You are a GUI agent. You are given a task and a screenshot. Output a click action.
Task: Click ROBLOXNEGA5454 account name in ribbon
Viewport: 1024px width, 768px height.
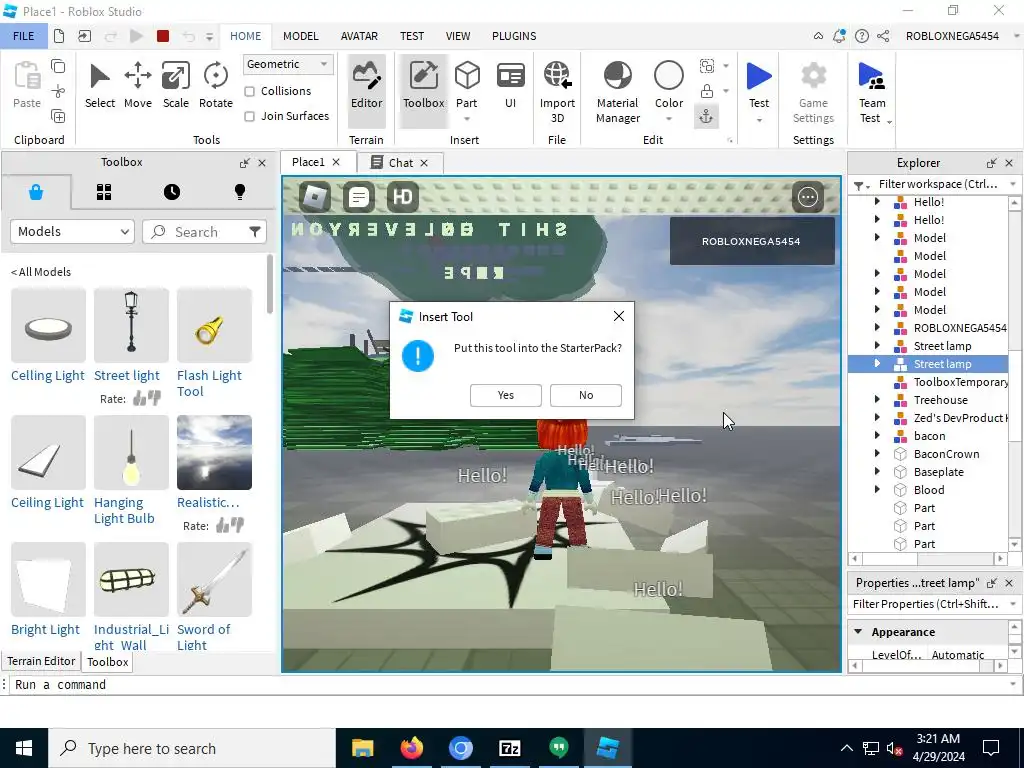click(x=952, y=36)
